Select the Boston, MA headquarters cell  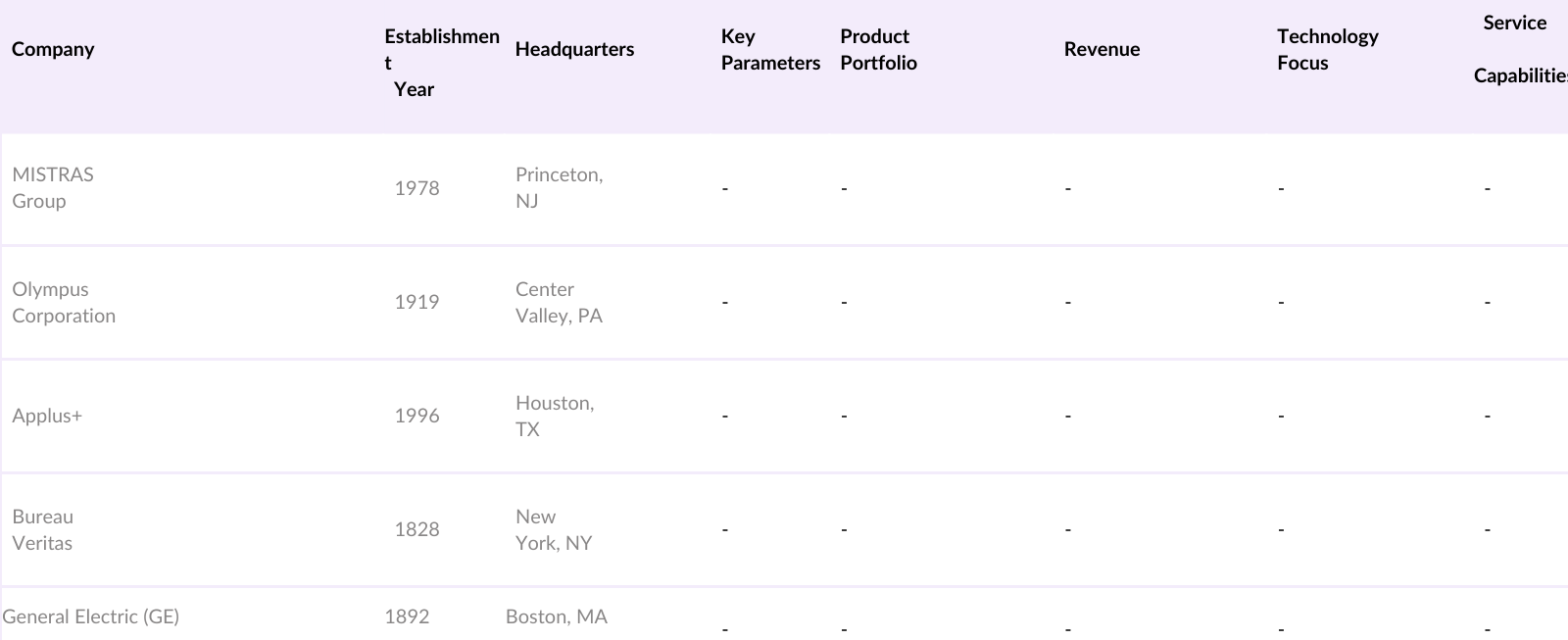556,616
